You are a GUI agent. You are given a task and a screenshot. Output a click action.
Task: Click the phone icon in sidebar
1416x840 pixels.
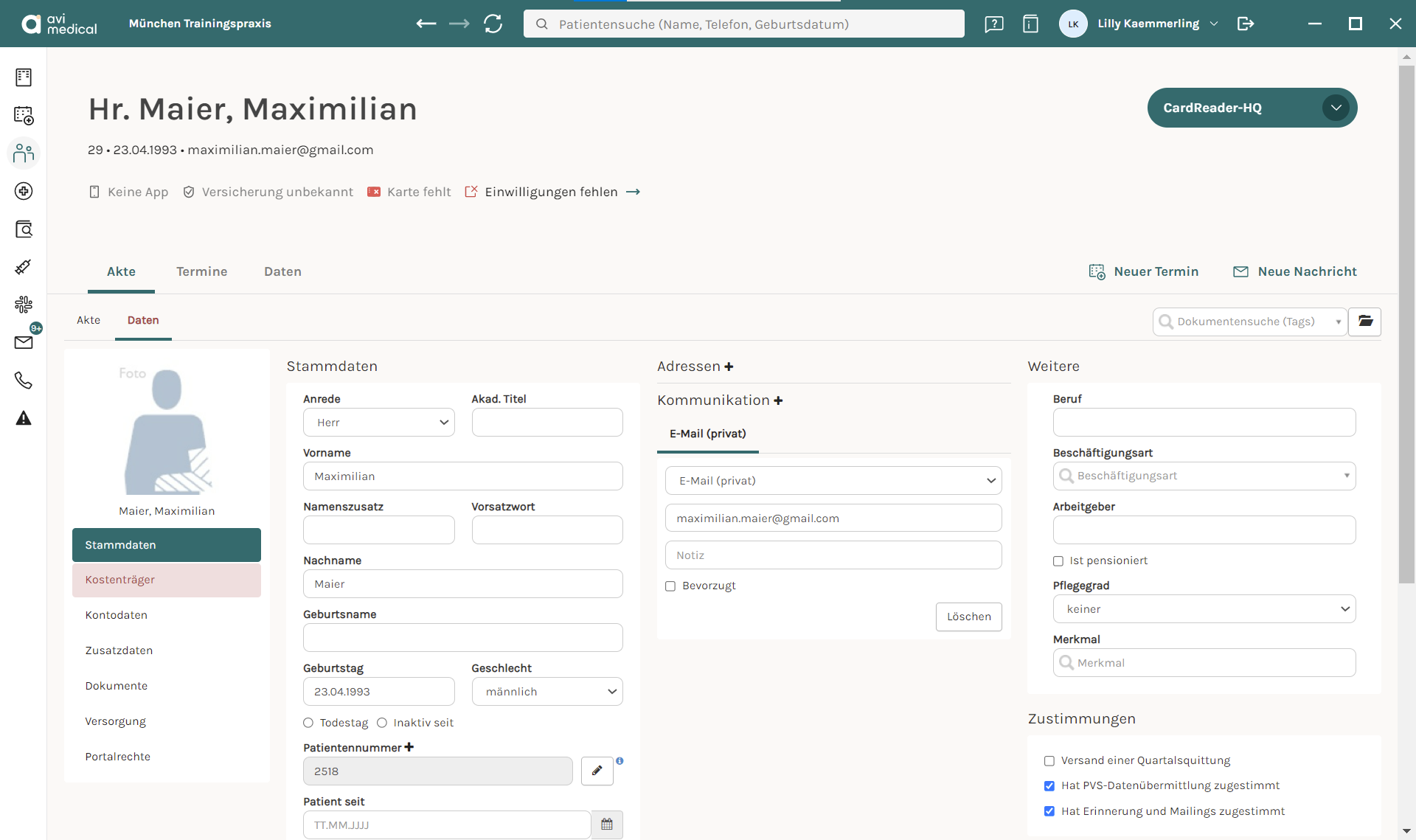tap(24, 381)
